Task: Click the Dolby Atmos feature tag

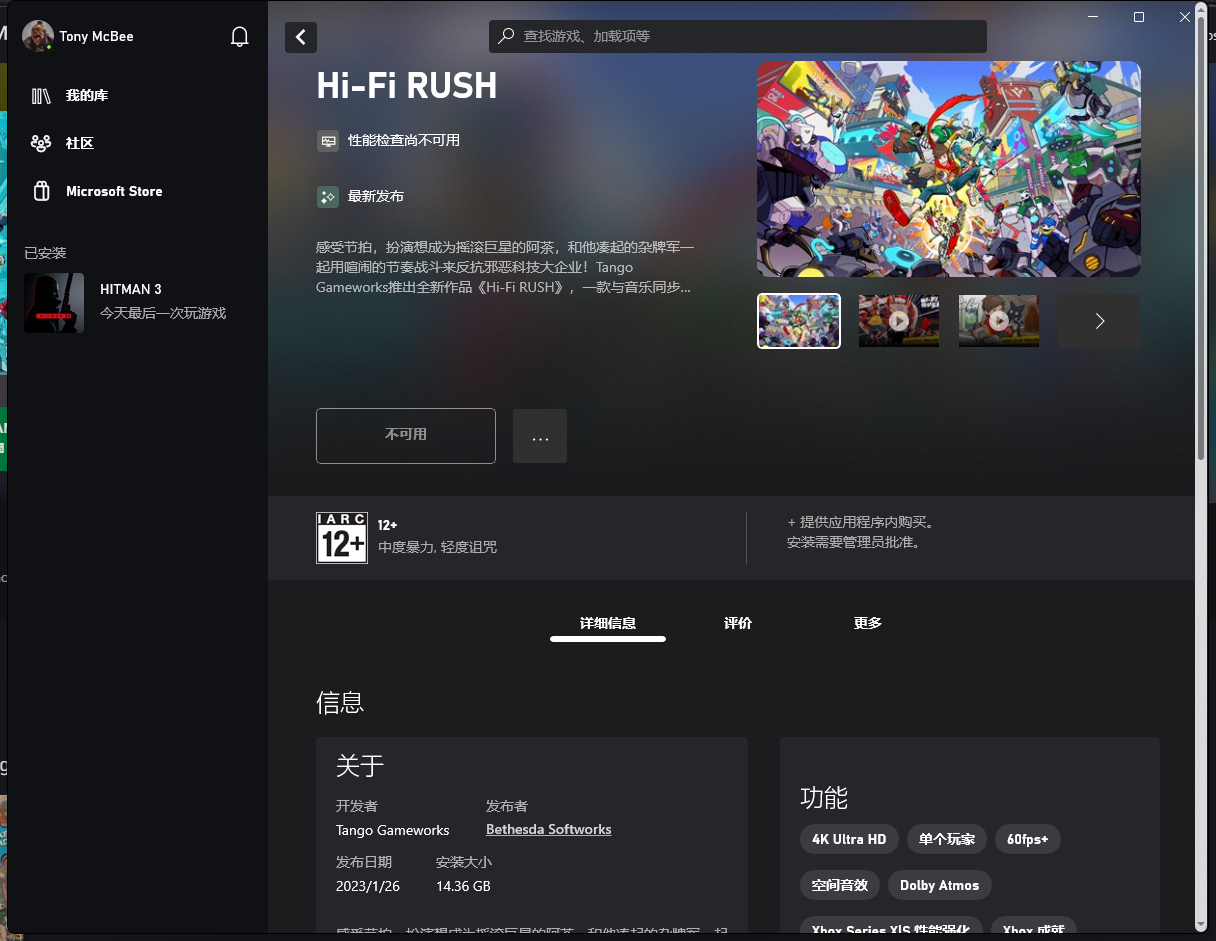Action: click(x=939, y=885)
